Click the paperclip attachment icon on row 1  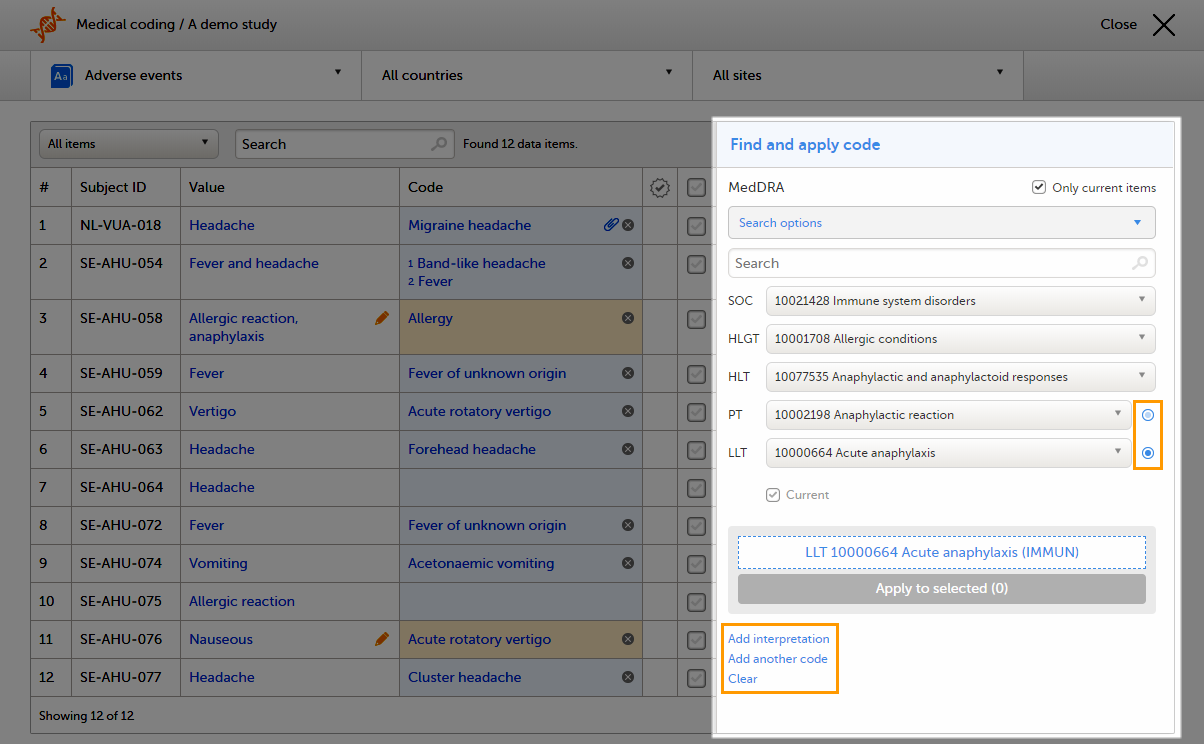point(611,225)
